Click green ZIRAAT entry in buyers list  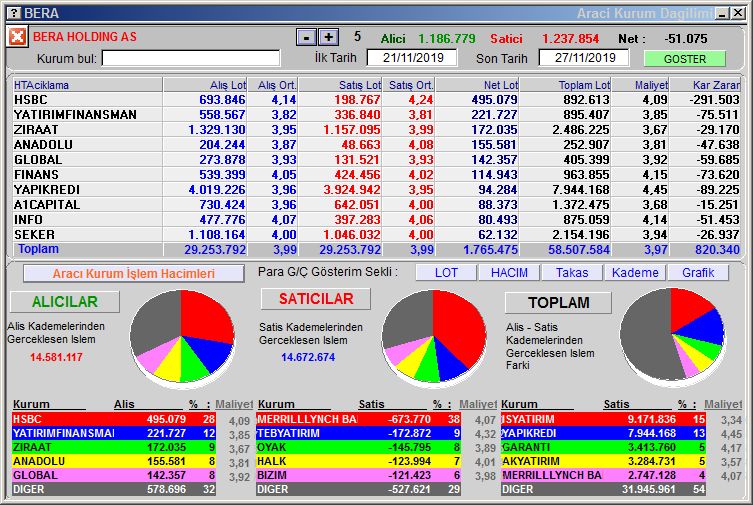pyautogui.click(x=114, y=447)
